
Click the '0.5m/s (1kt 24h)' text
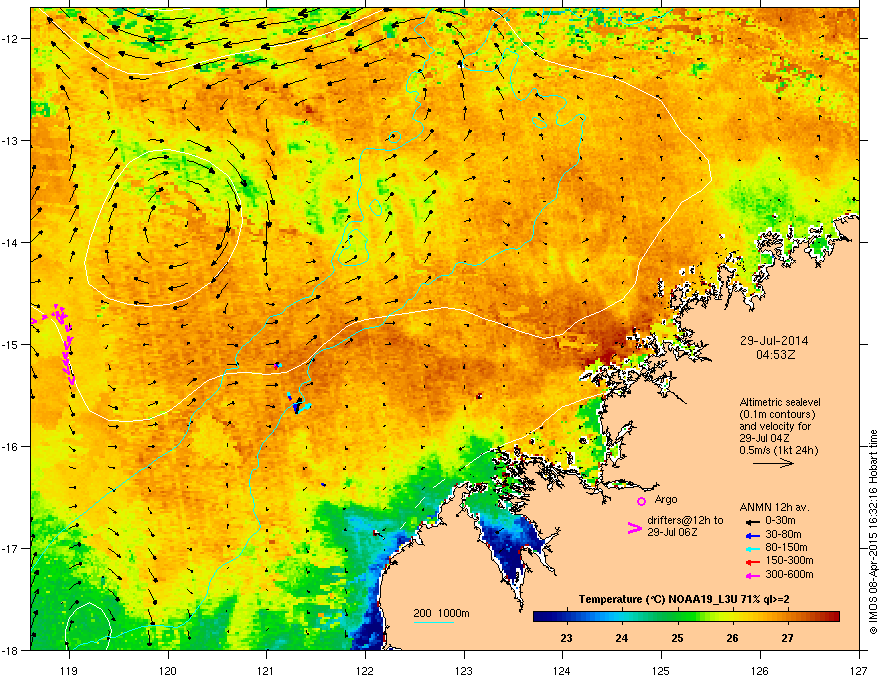pos(778,451)
